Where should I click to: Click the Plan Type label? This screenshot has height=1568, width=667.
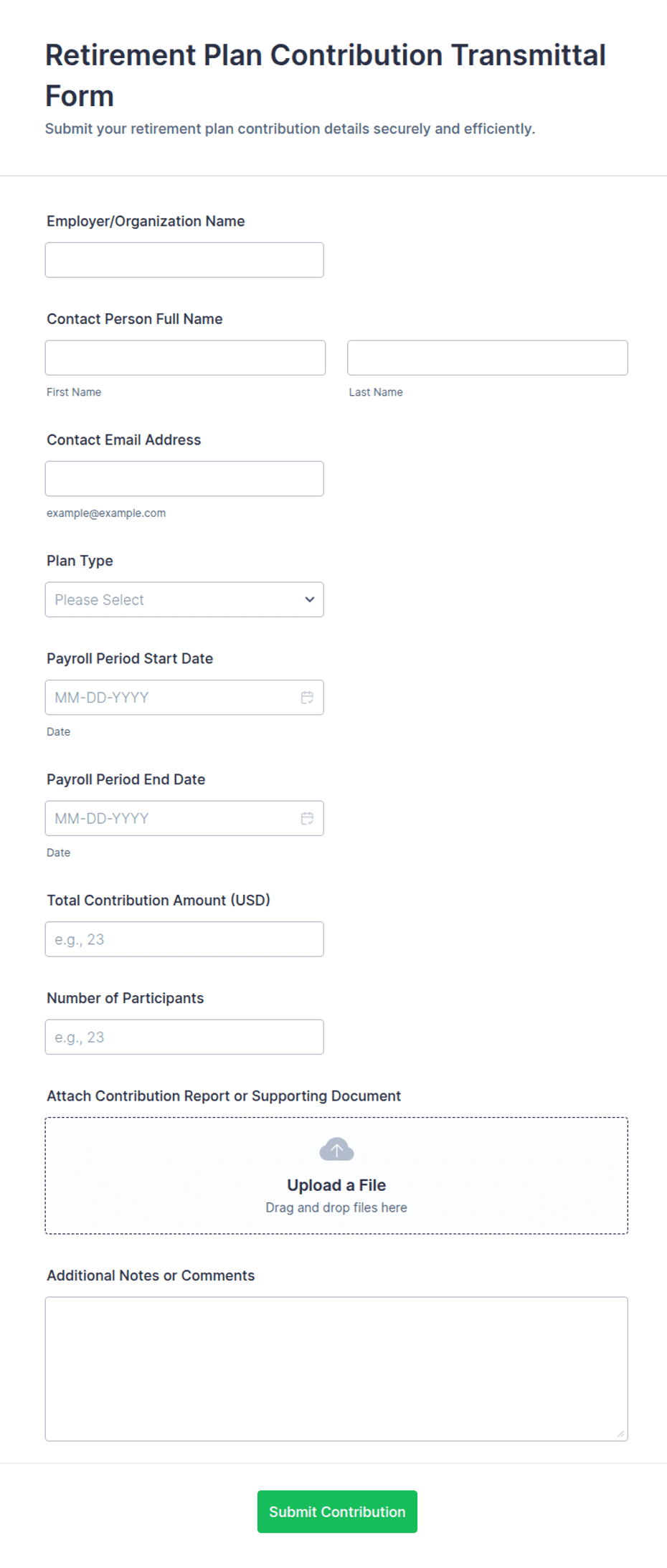coord(80,561)
